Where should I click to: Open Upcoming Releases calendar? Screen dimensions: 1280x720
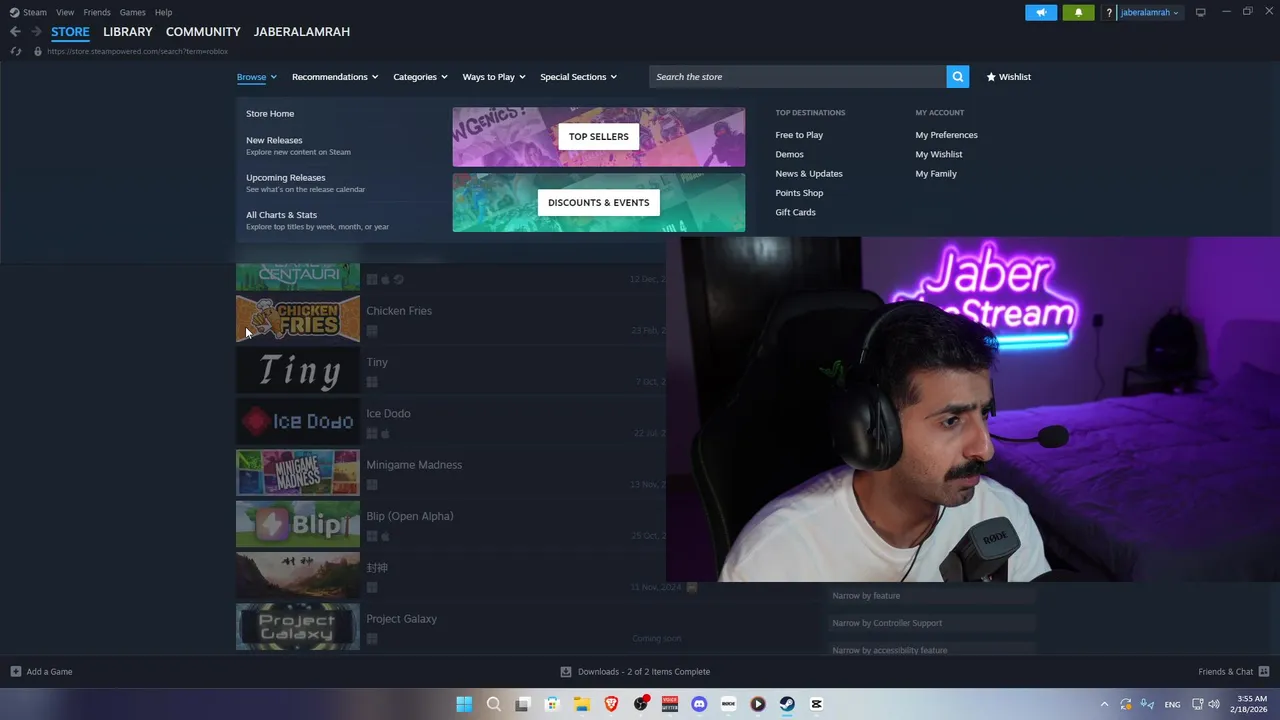click(x=286, y=178)
